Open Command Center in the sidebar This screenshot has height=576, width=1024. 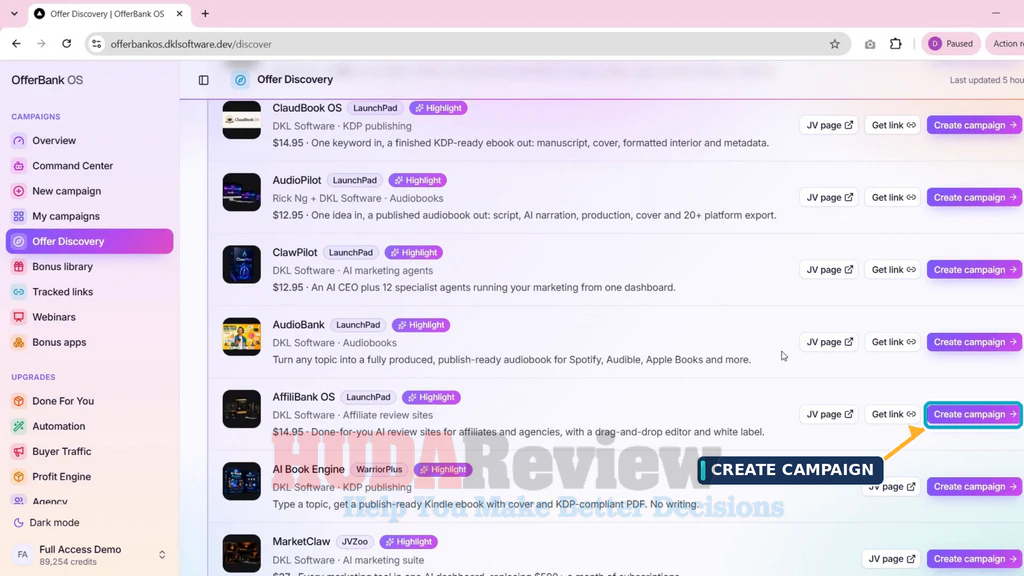click(x=89, y=166)
